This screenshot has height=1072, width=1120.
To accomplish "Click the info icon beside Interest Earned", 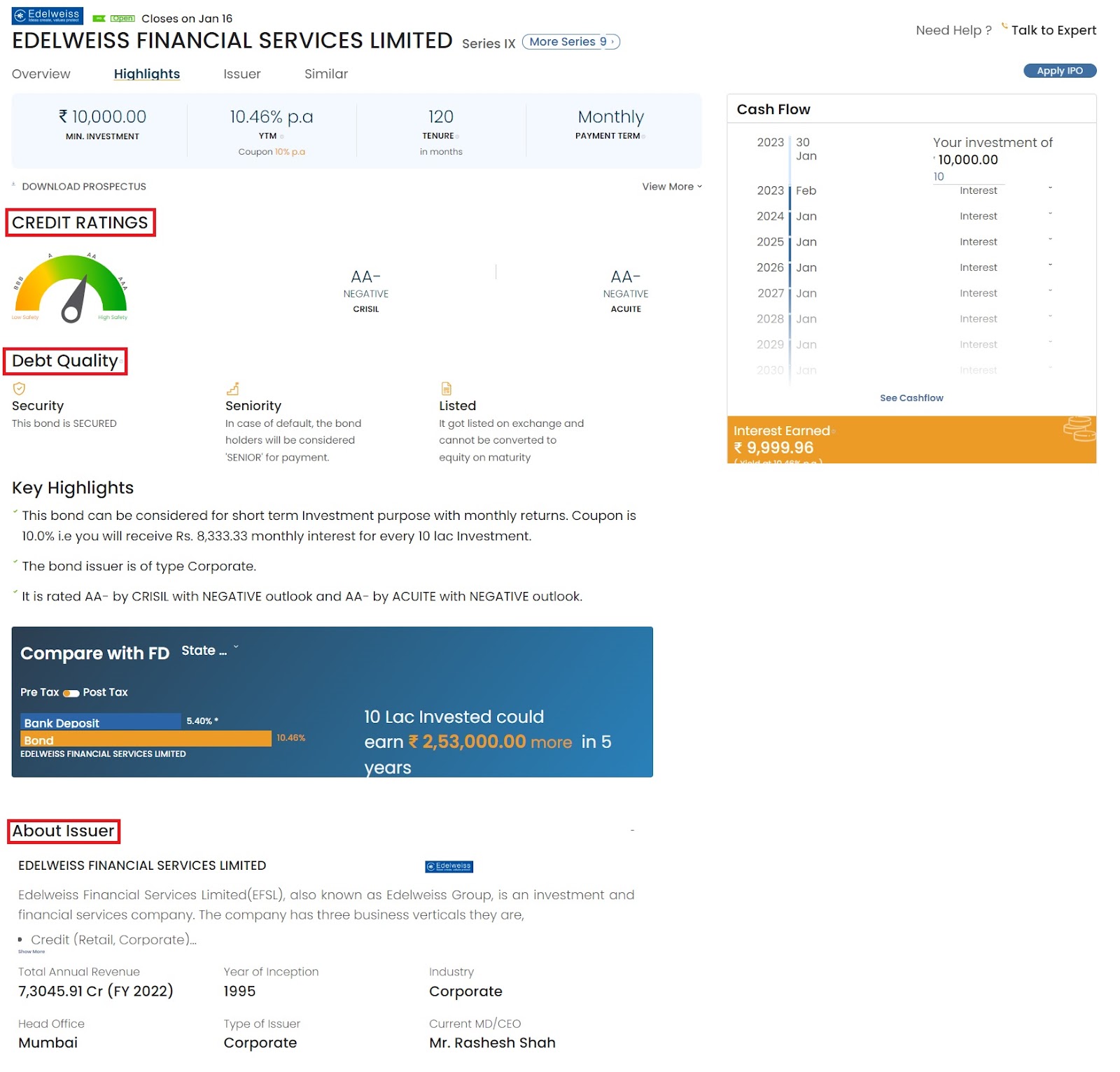I will point(833,432).
